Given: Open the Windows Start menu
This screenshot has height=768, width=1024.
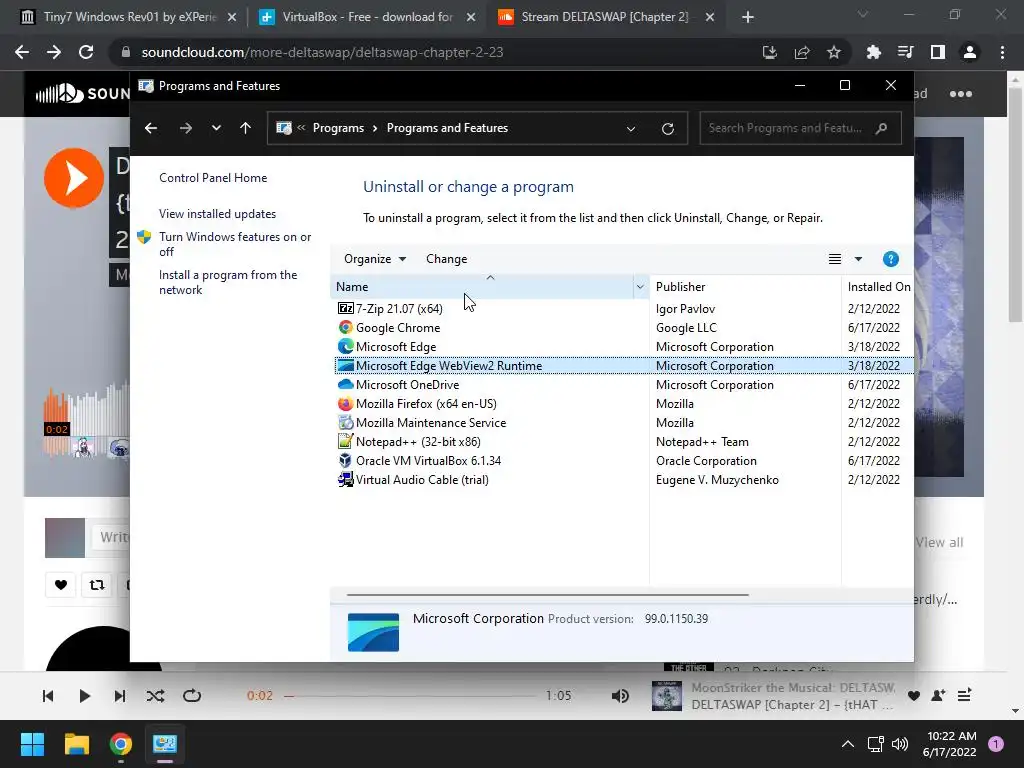Looking at the screenshot, I should (32, 744).
